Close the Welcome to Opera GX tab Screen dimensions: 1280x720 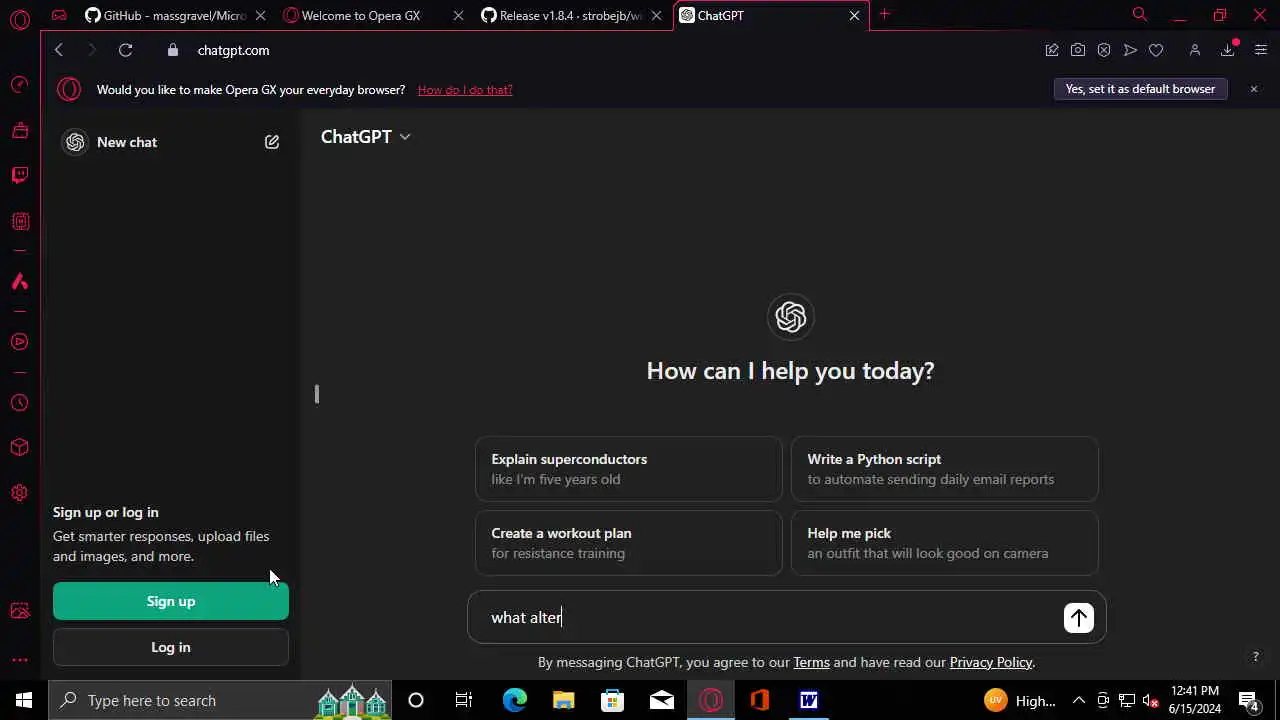point(458,15)
